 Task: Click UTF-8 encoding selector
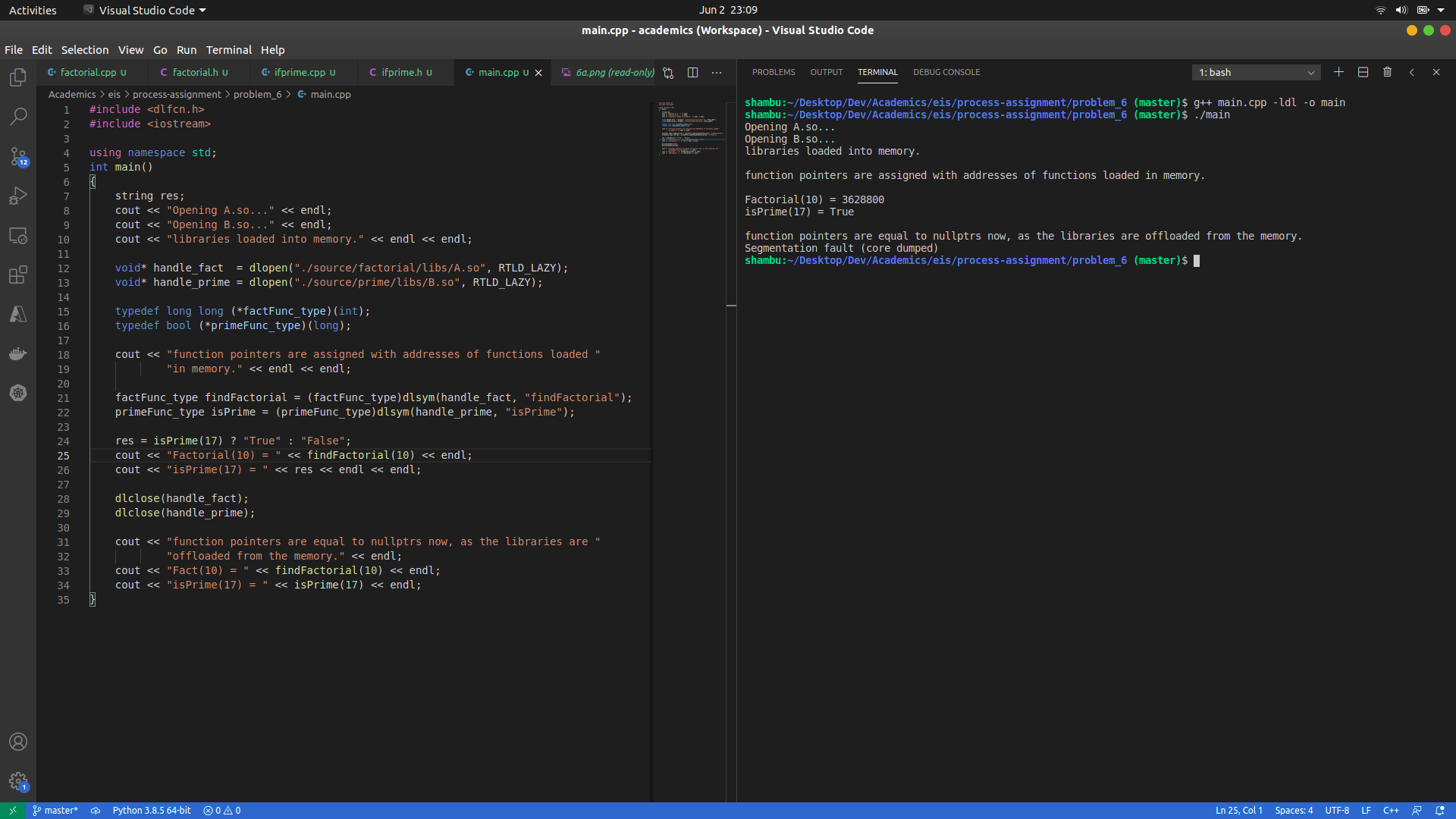pos(1337,811)
